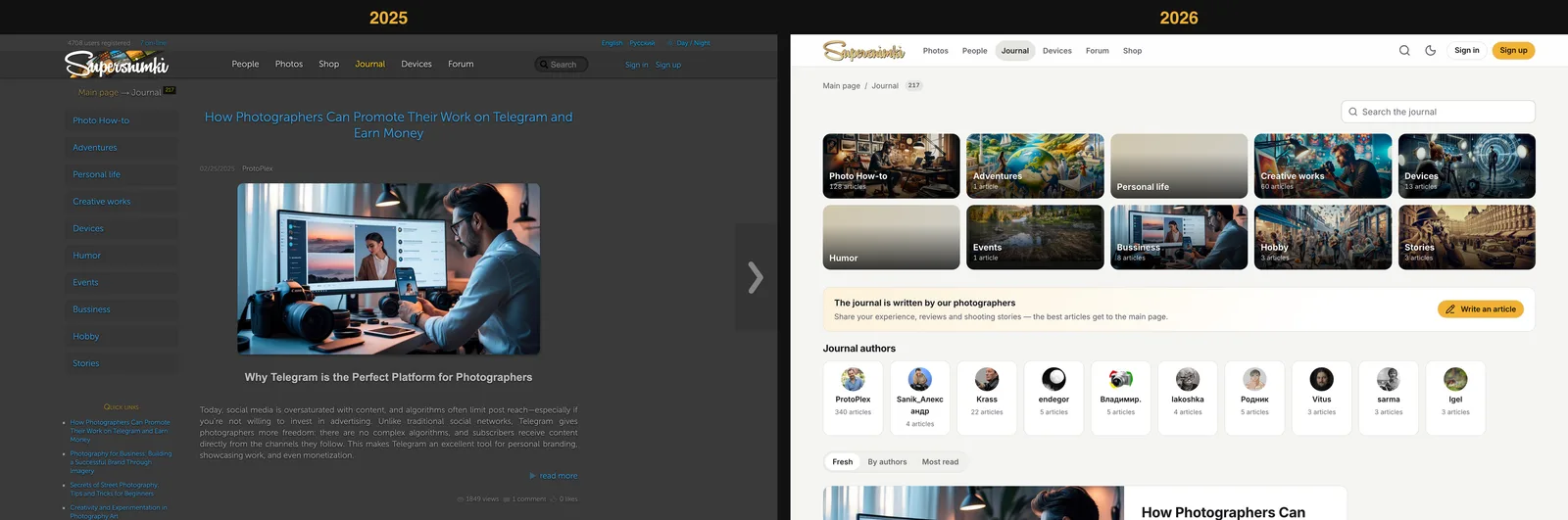Screen dimensions: 1568x520
Task: Click the yellow Sign up button
Action: [1513, 51]
